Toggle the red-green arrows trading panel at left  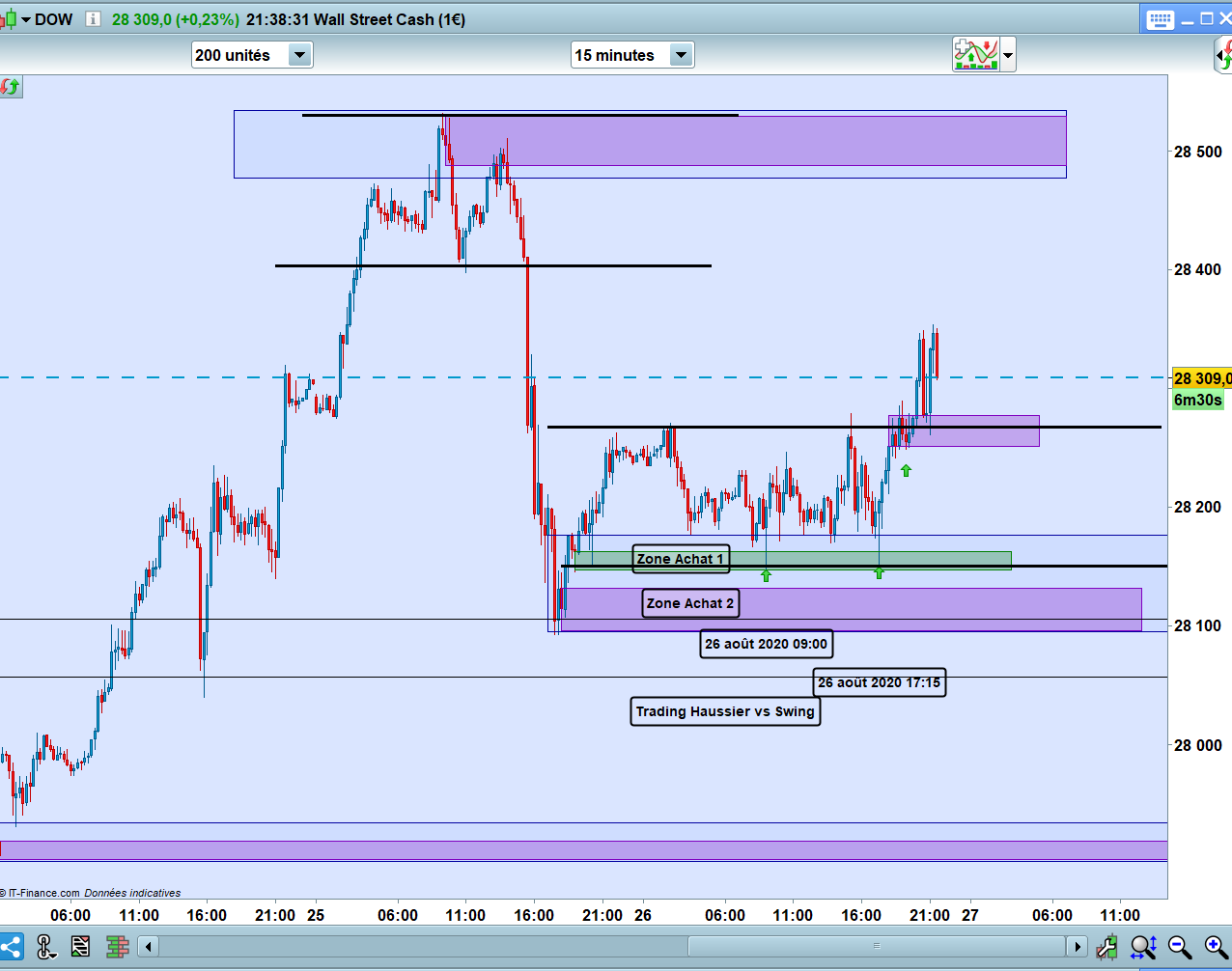pos(10,87)
